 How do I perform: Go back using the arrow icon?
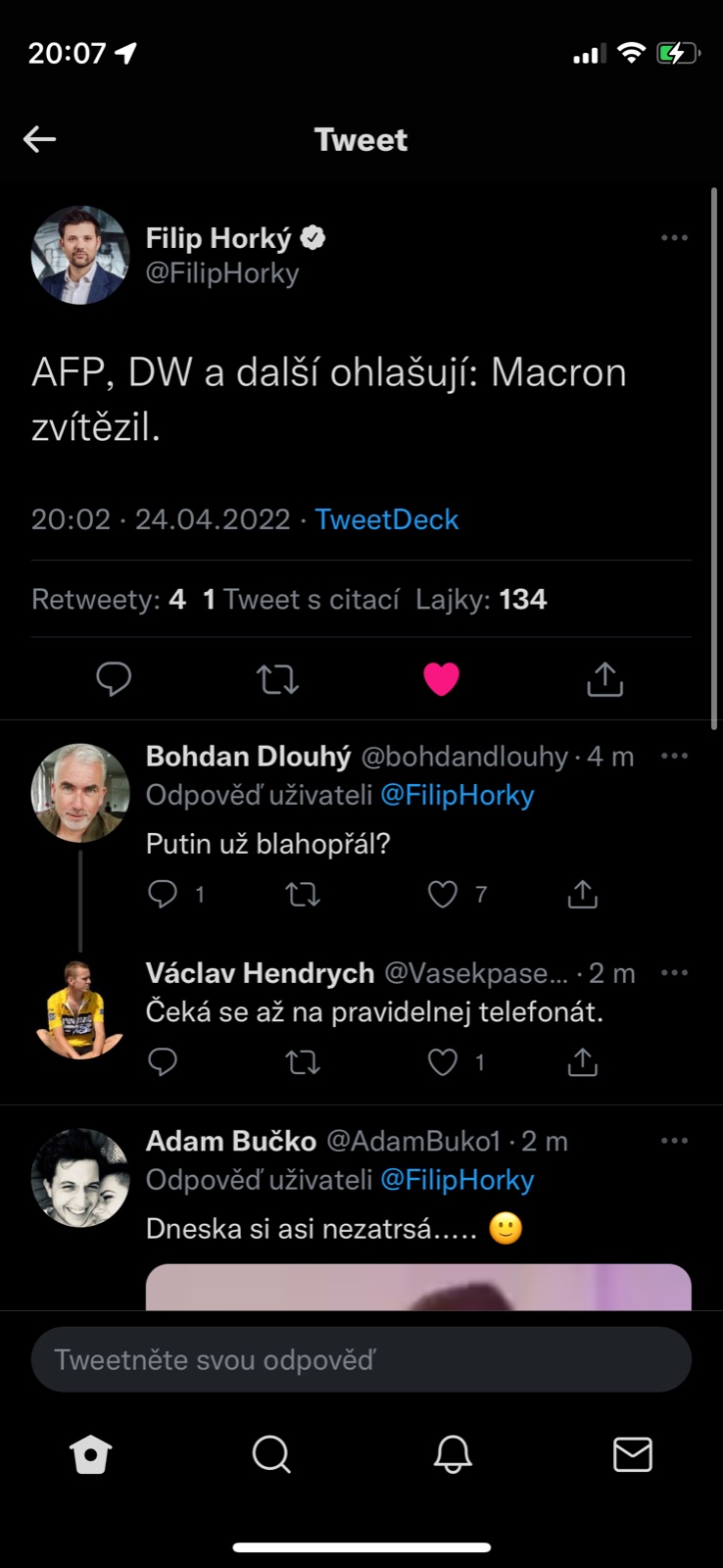pyautogui.click(x=40, y=139)
